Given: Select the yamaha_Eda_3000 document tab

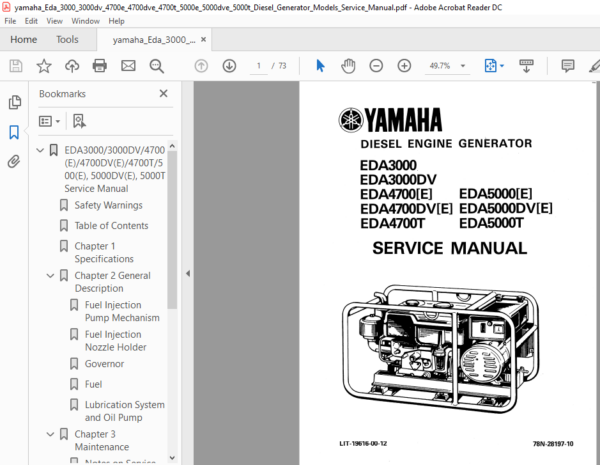Looking at the screenshot, I should [x=154, y=40].
